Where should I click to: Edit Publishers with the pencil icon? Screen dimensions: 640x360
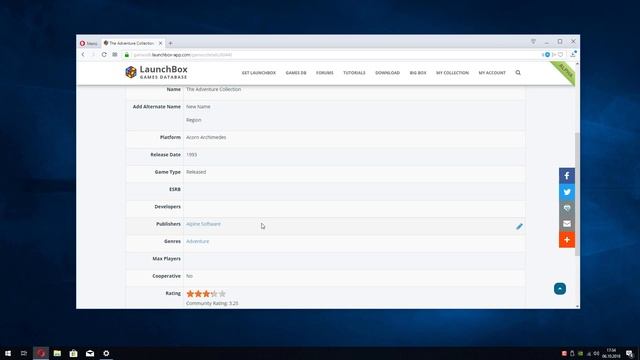coord(519,227)
